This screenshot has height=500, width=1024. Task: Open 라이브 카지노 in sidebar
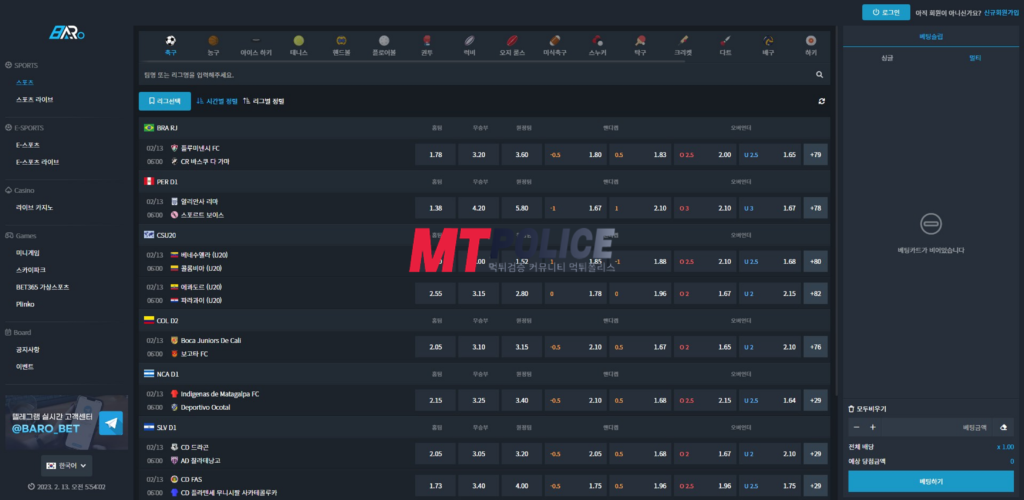35,208
